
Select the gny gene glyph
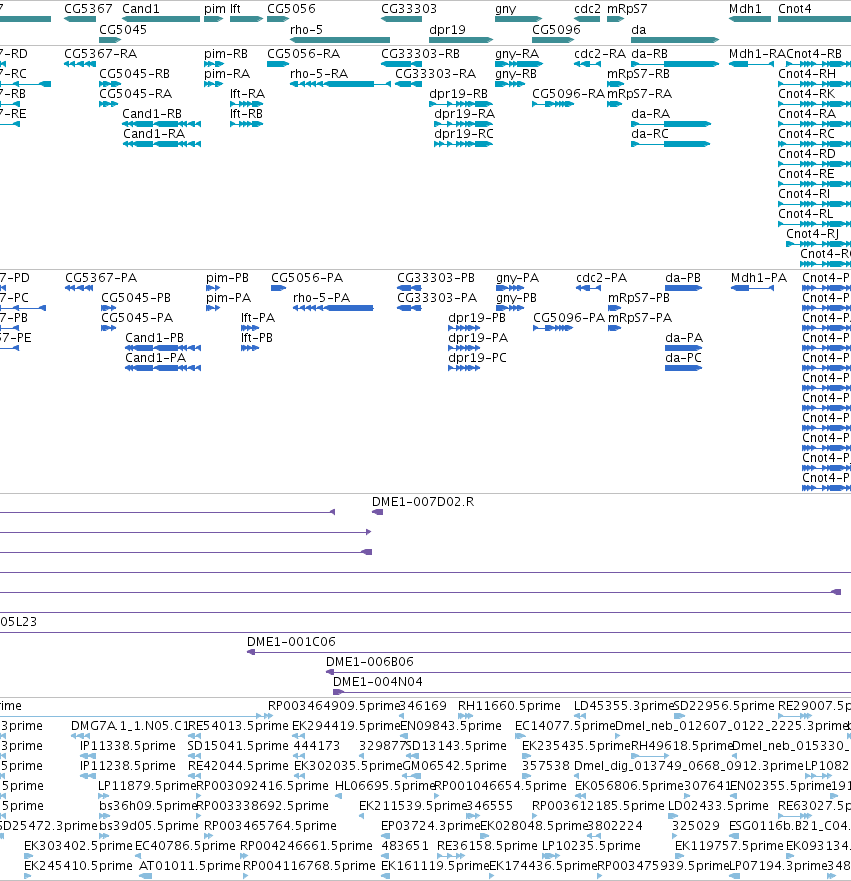pos(518,19)
